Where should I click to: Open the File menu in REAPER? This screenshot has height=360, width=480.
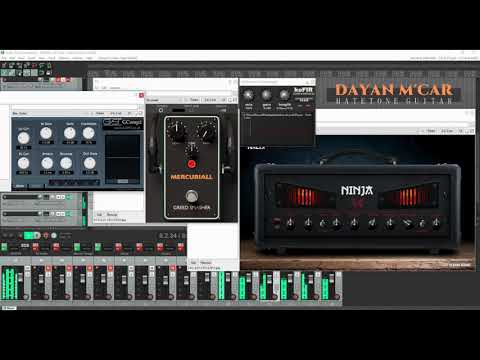(4, 58)
